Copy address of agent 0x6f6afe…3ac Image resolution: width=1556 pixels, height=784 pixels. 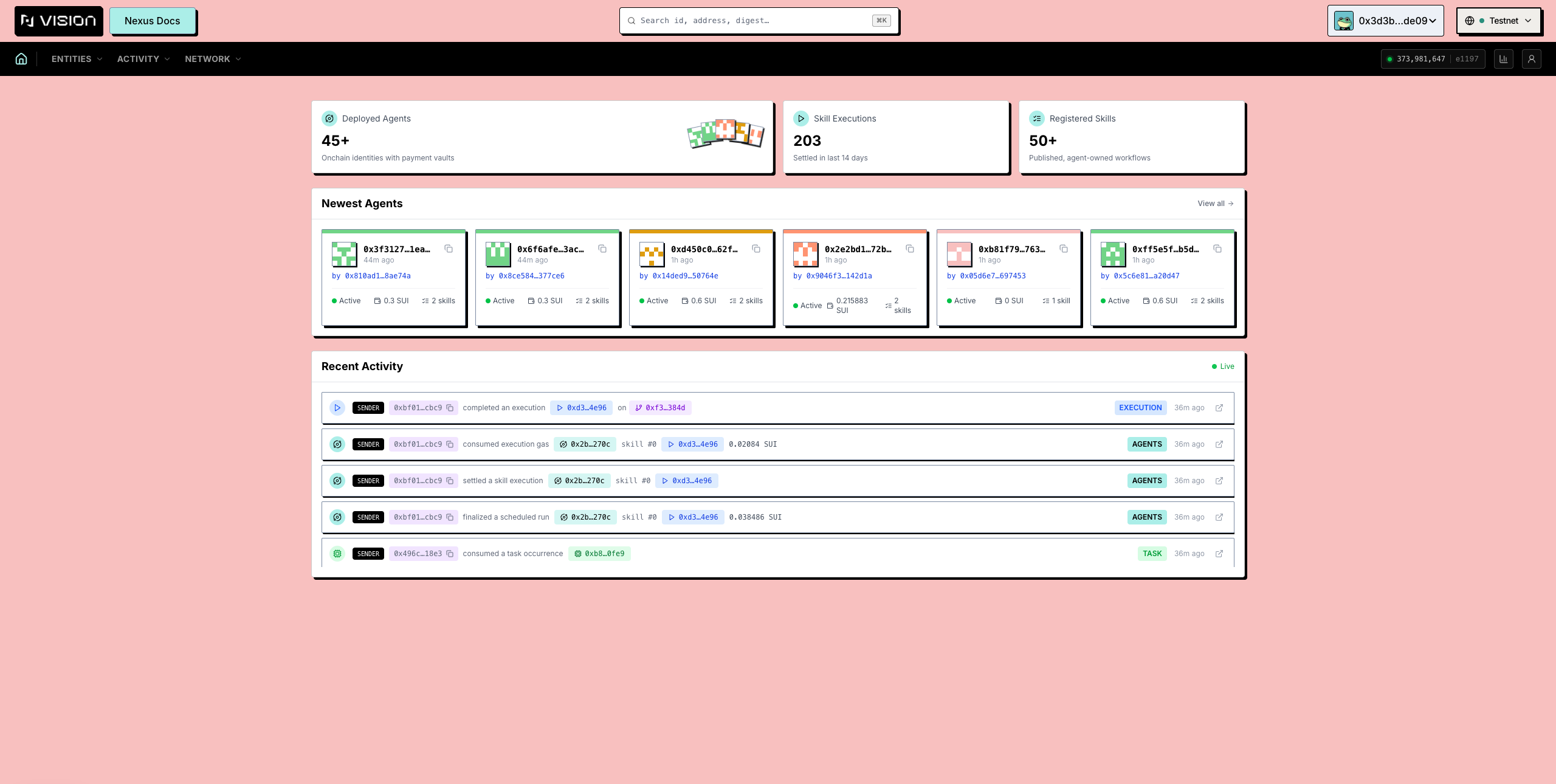tap(602, 249)
